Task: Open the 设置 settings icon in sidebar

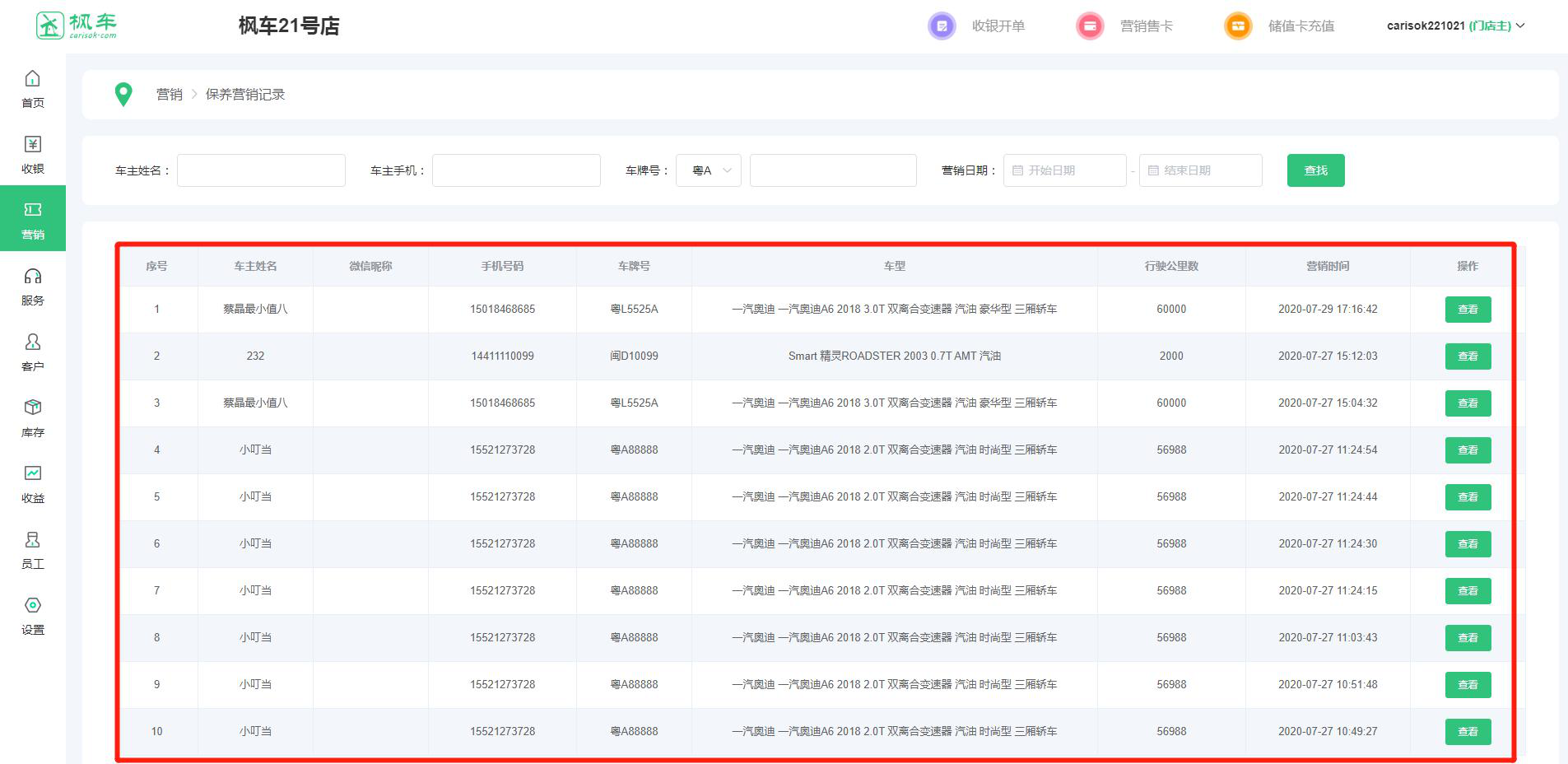Action: tap(32, 605)
